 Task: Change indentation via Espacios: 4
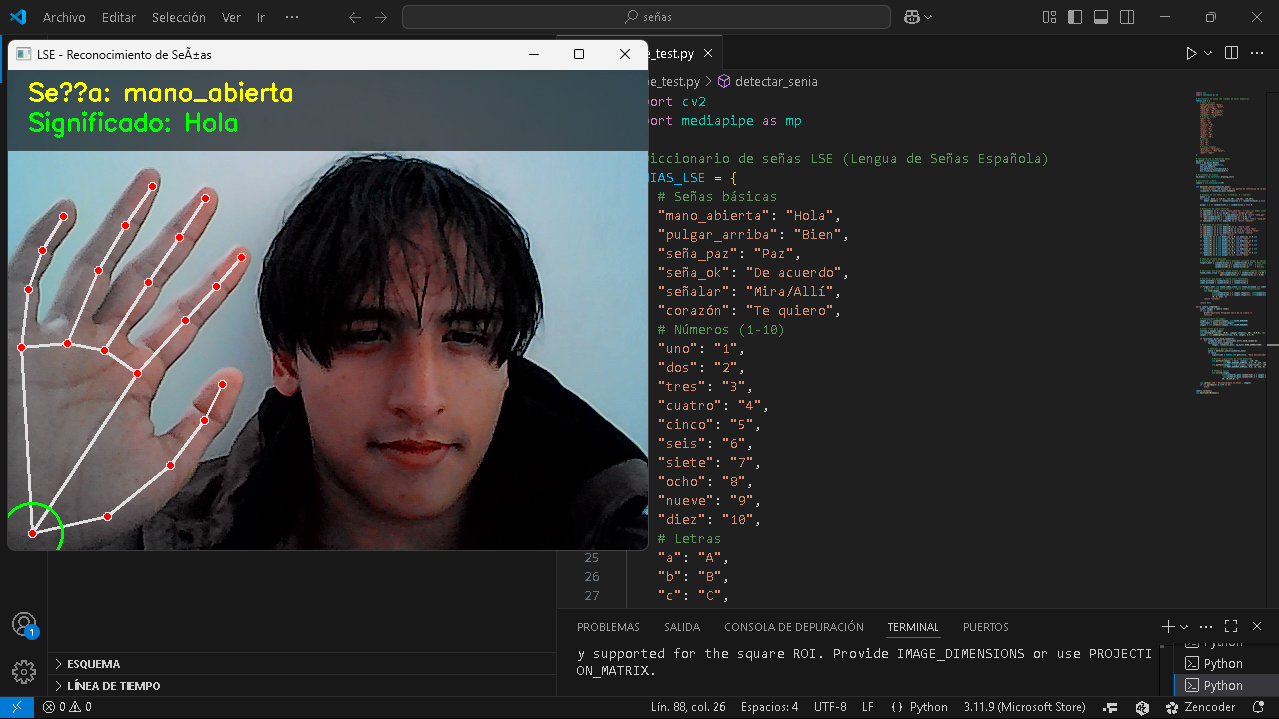coord(769,707)
